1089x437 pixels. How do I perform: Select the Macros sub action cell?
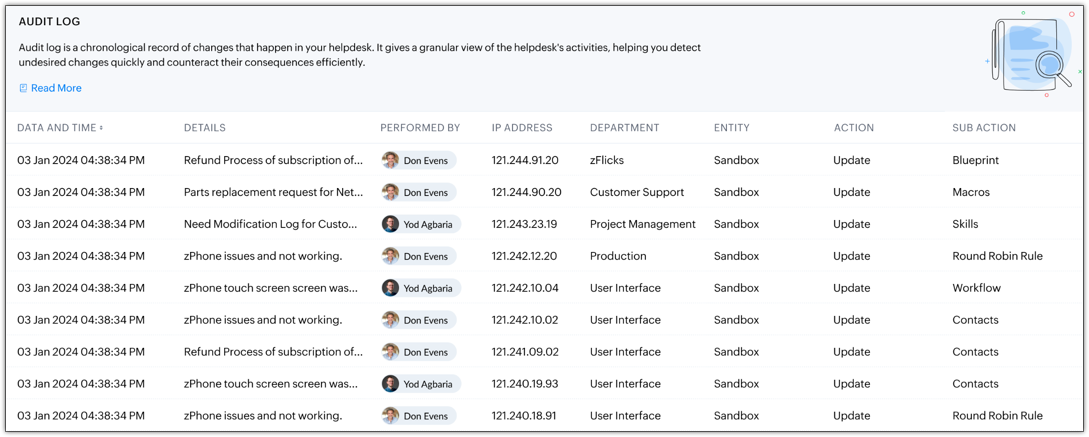coord(971,192)
